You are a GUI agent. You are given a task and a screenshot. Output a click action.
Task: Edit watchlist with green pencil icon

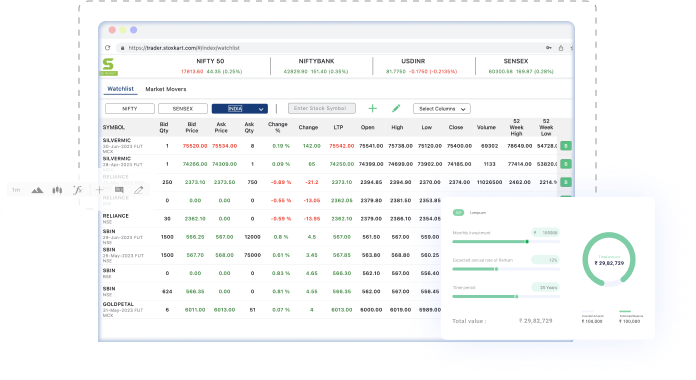[x=396, y=108]
